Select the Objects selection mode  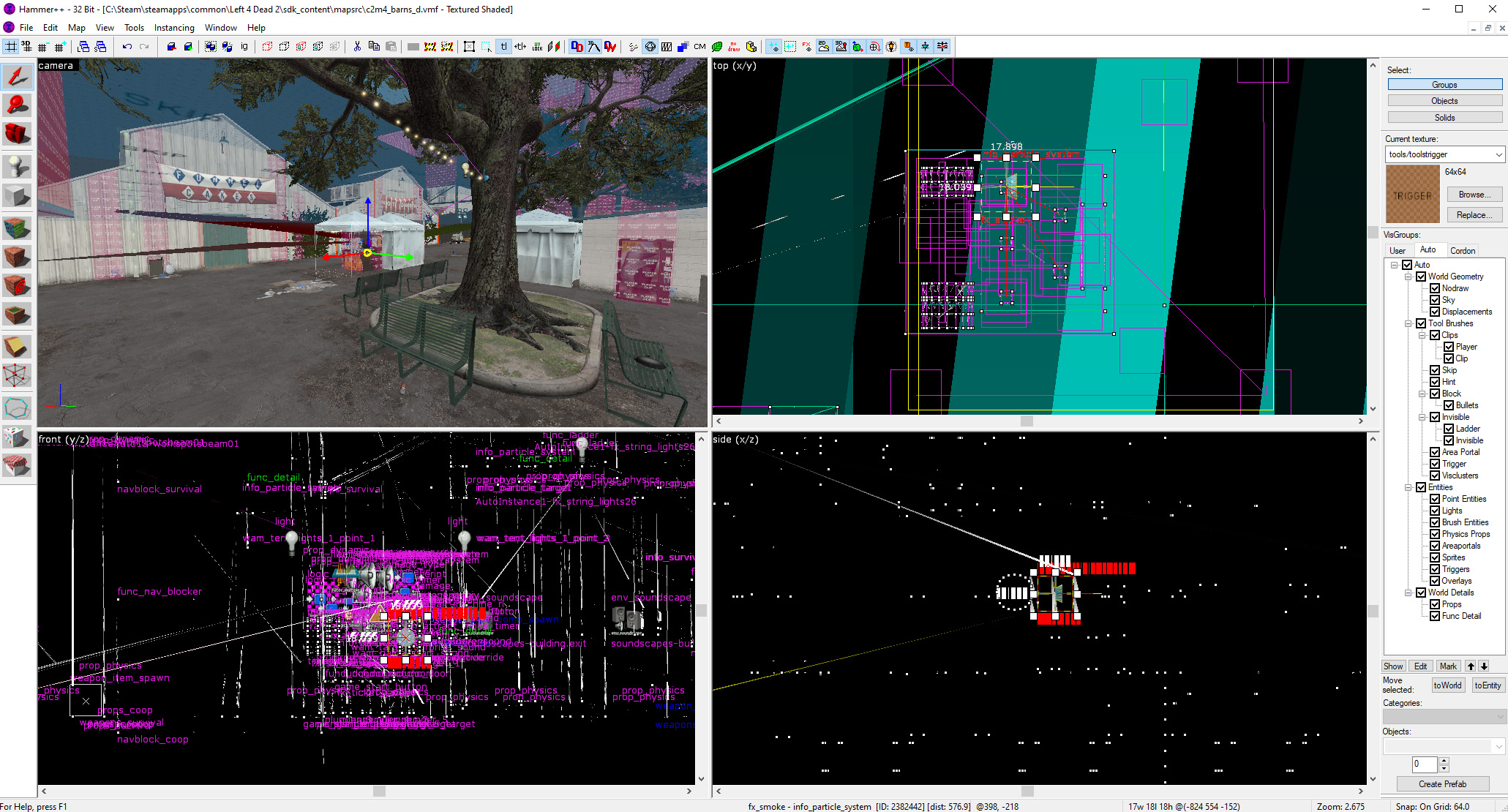(1444, 101)
